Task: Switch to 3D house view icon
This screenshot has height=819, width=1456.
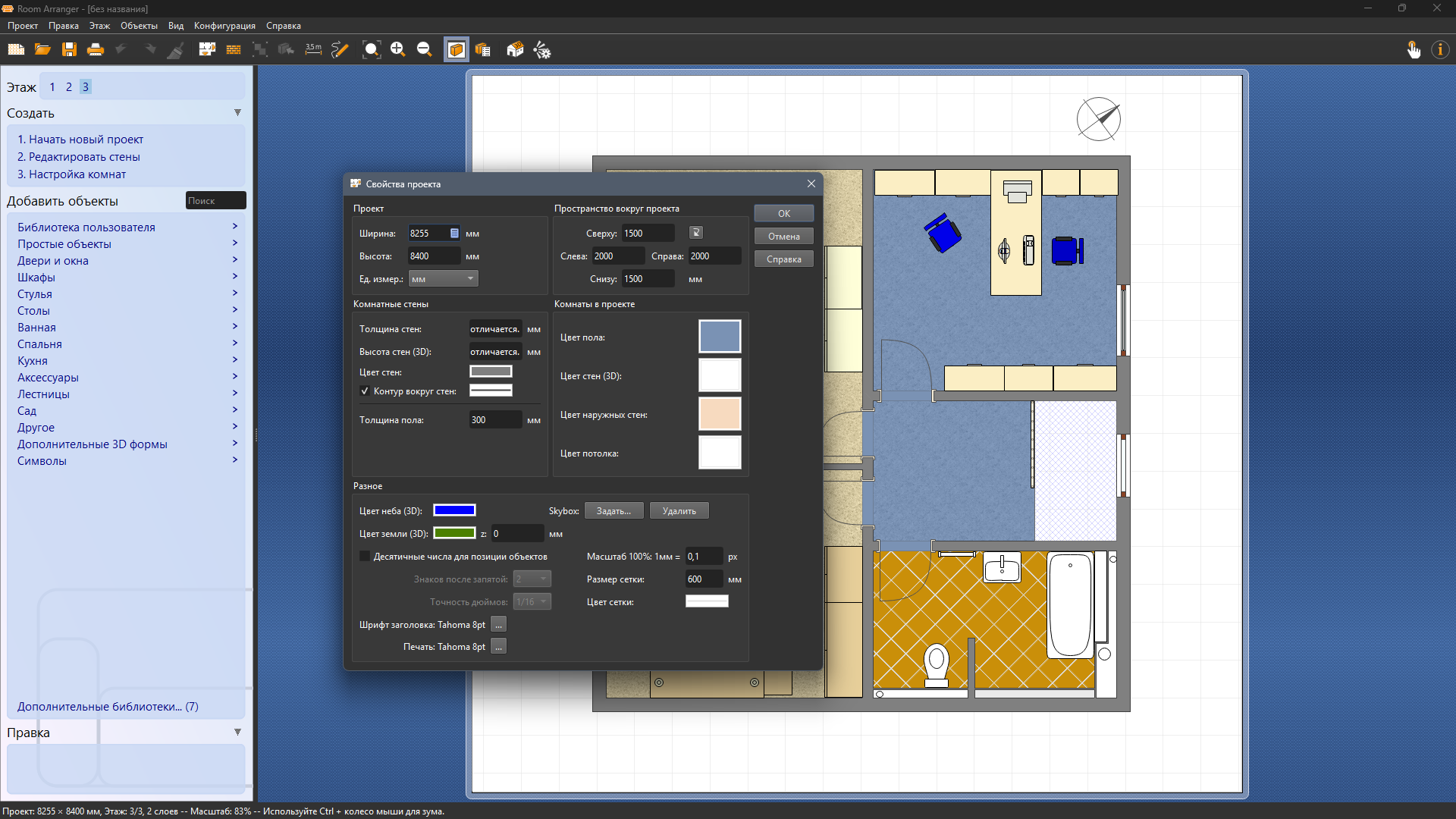Action: pos(515,50)
